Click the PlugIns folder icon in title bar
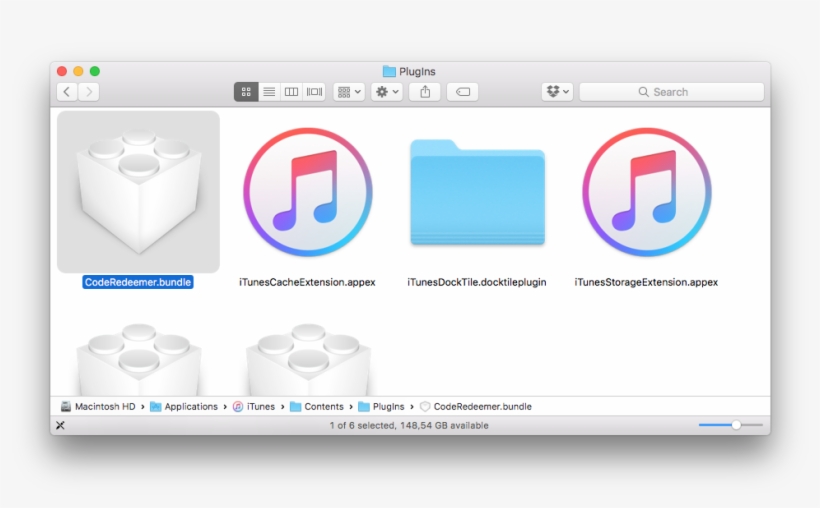820x508 pixels. pyautogui.click(x=389, y=71)
